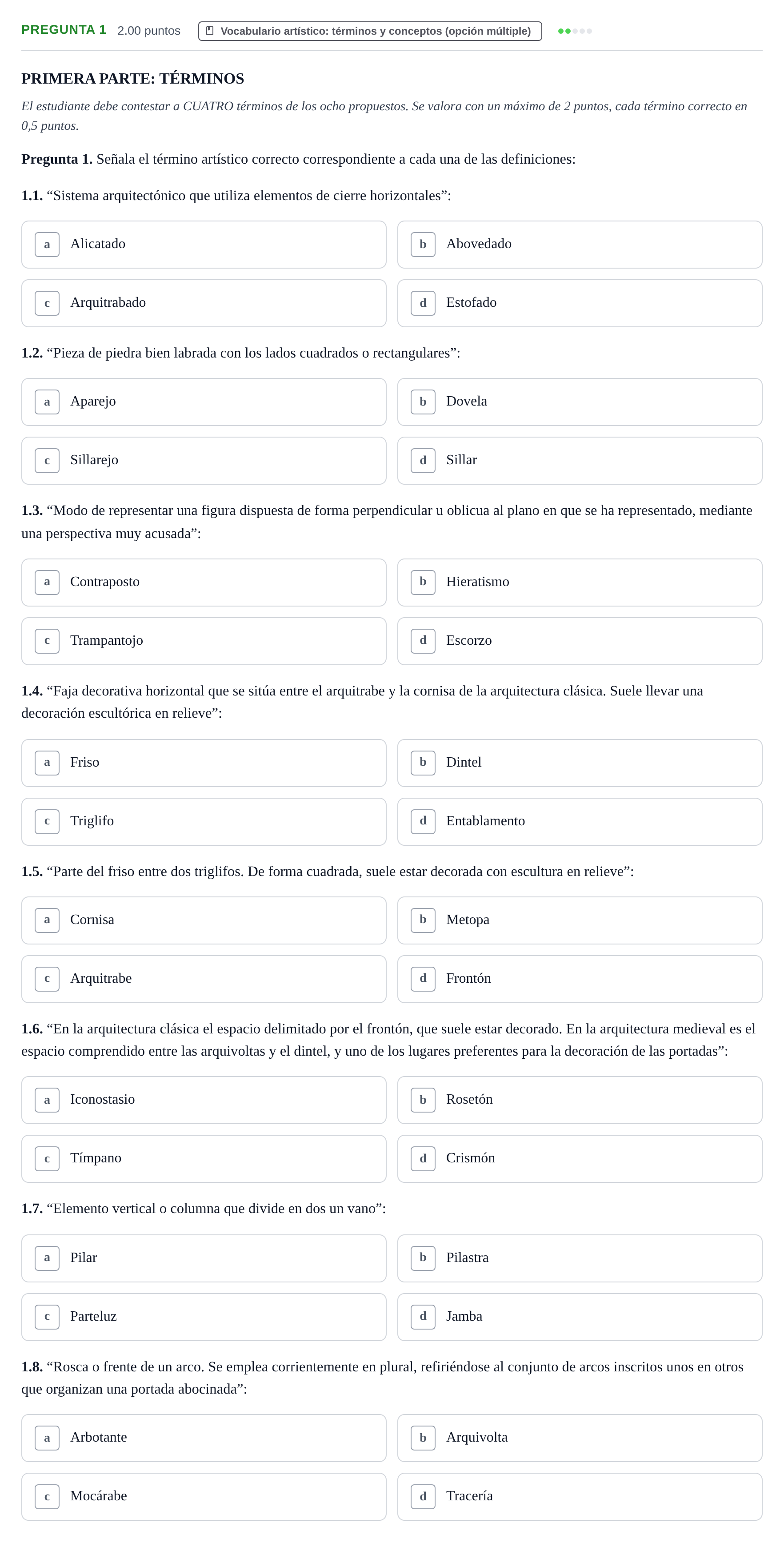
Task: Select letter box 'a' next to Alicatado
Action: point(47,245)
